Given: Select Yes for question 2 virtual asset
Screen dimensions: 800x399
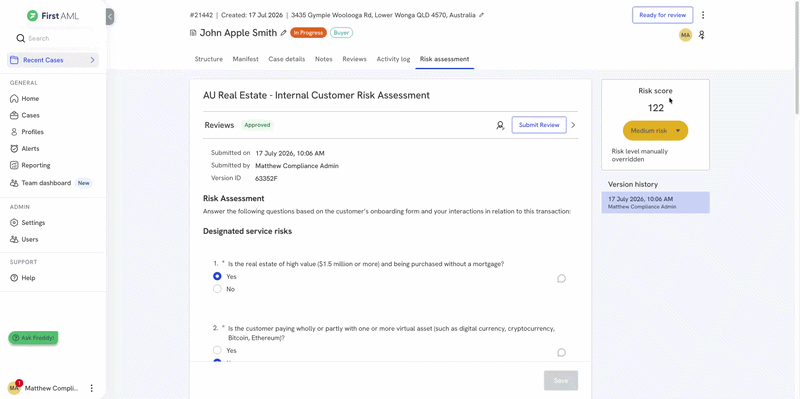Looking at the screenshot, I should pyautogui.click(x=217, y=351).
